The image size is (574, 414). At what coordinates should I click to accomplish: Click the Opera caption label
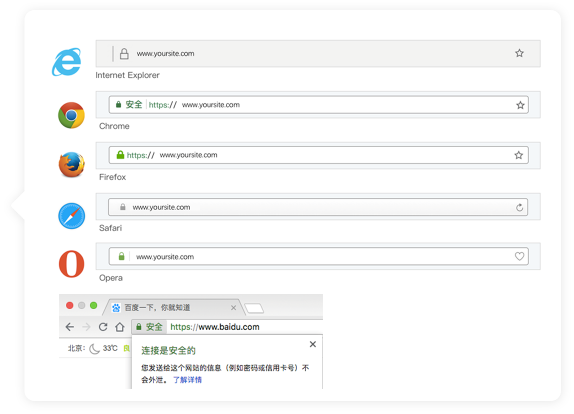click(x=111, y=278)
